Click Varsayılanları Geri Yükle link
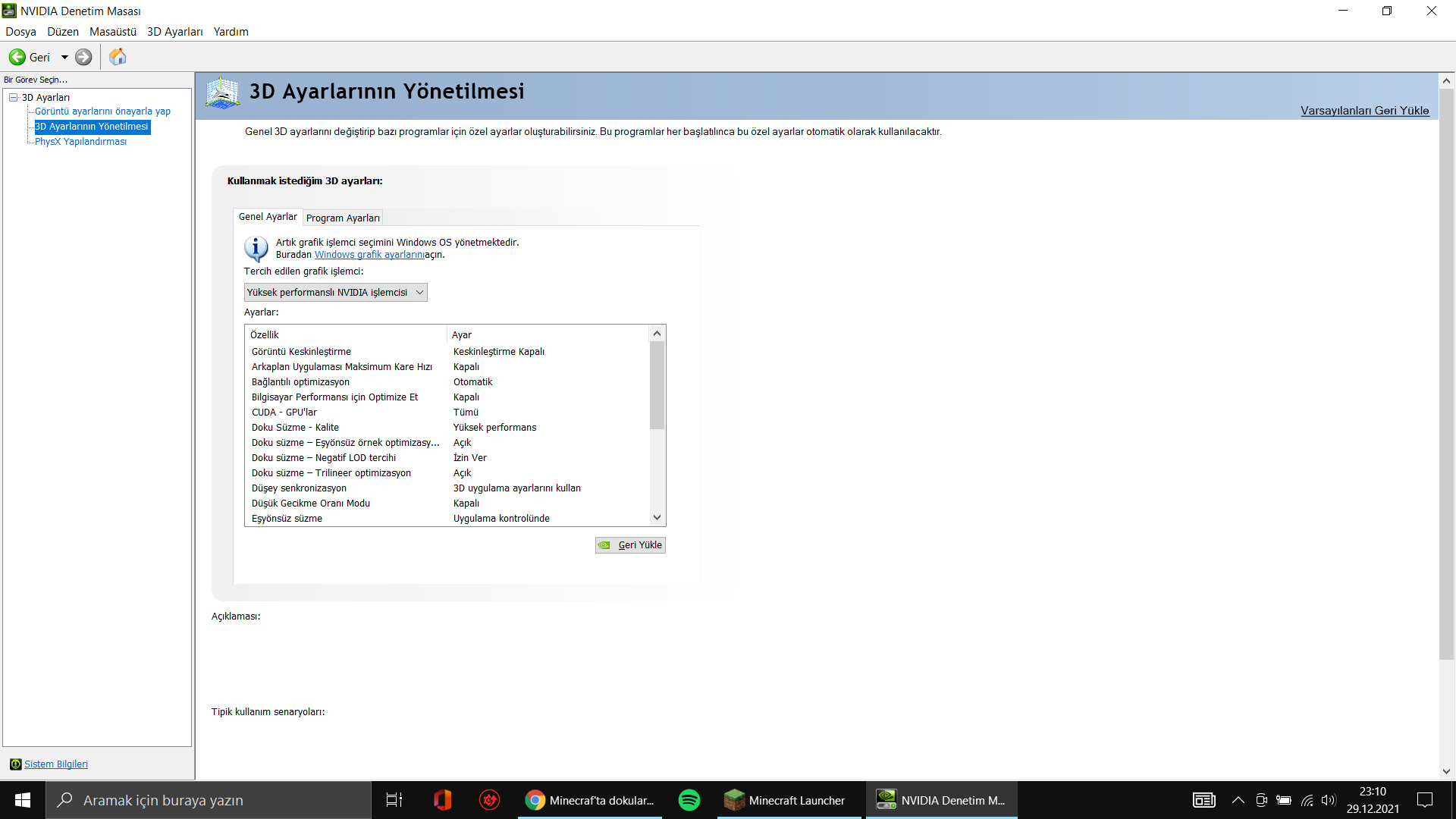1456x819 pixels. (1364, 111)
